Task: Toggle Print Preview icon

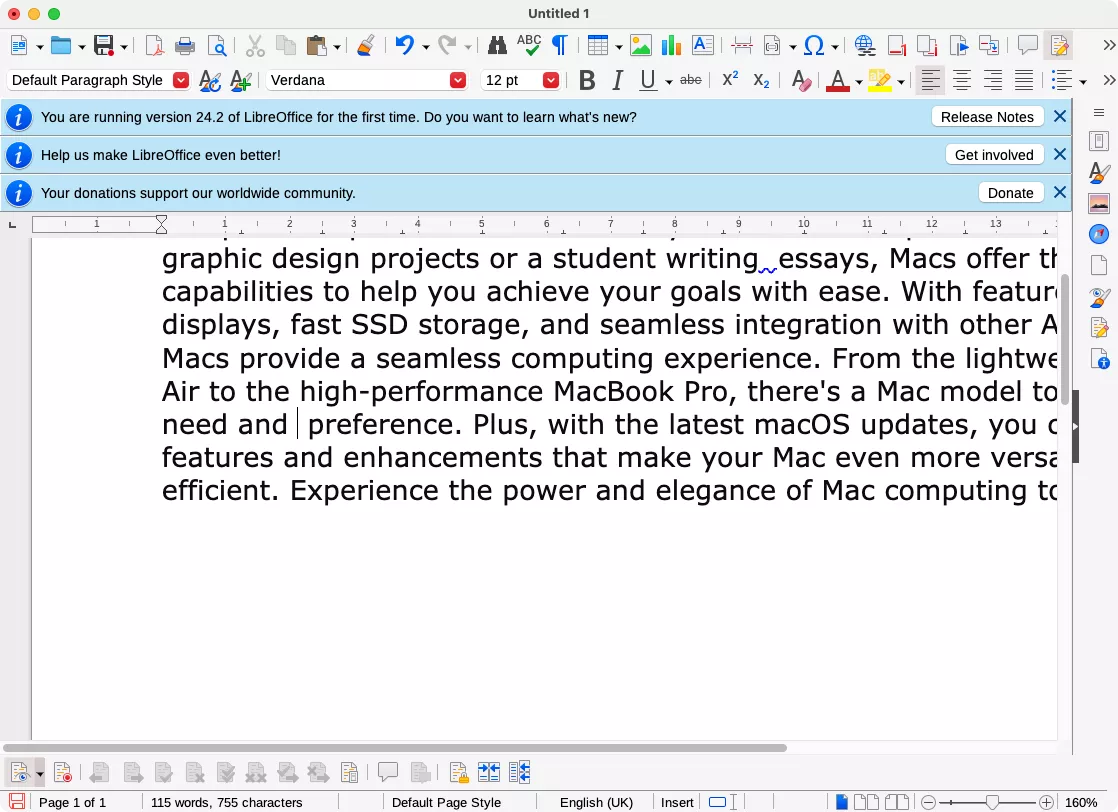Action: 216,46
